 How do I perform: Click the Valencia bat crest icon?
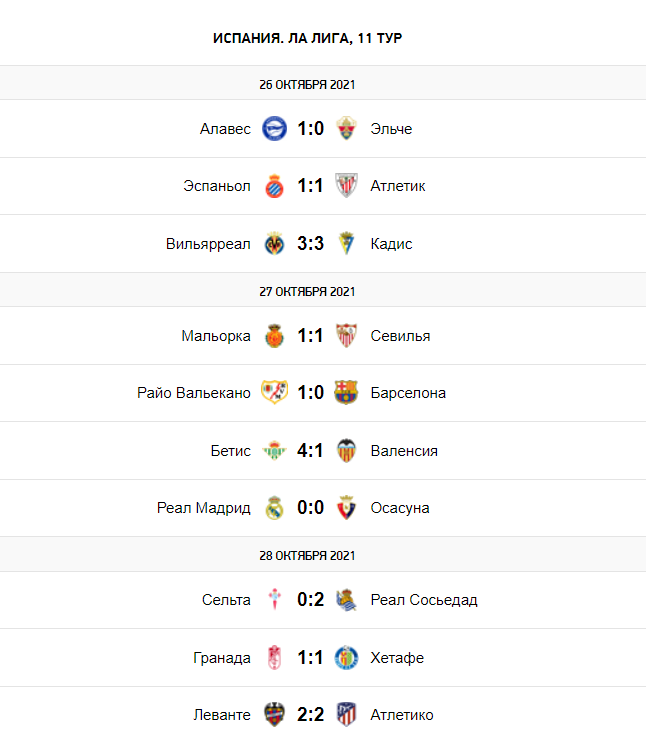(346, 450)
